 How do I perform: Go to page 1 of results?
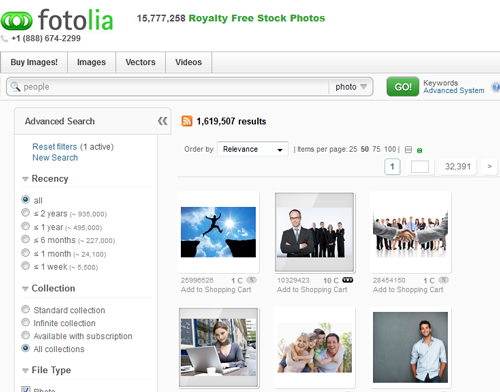[392, 167]
